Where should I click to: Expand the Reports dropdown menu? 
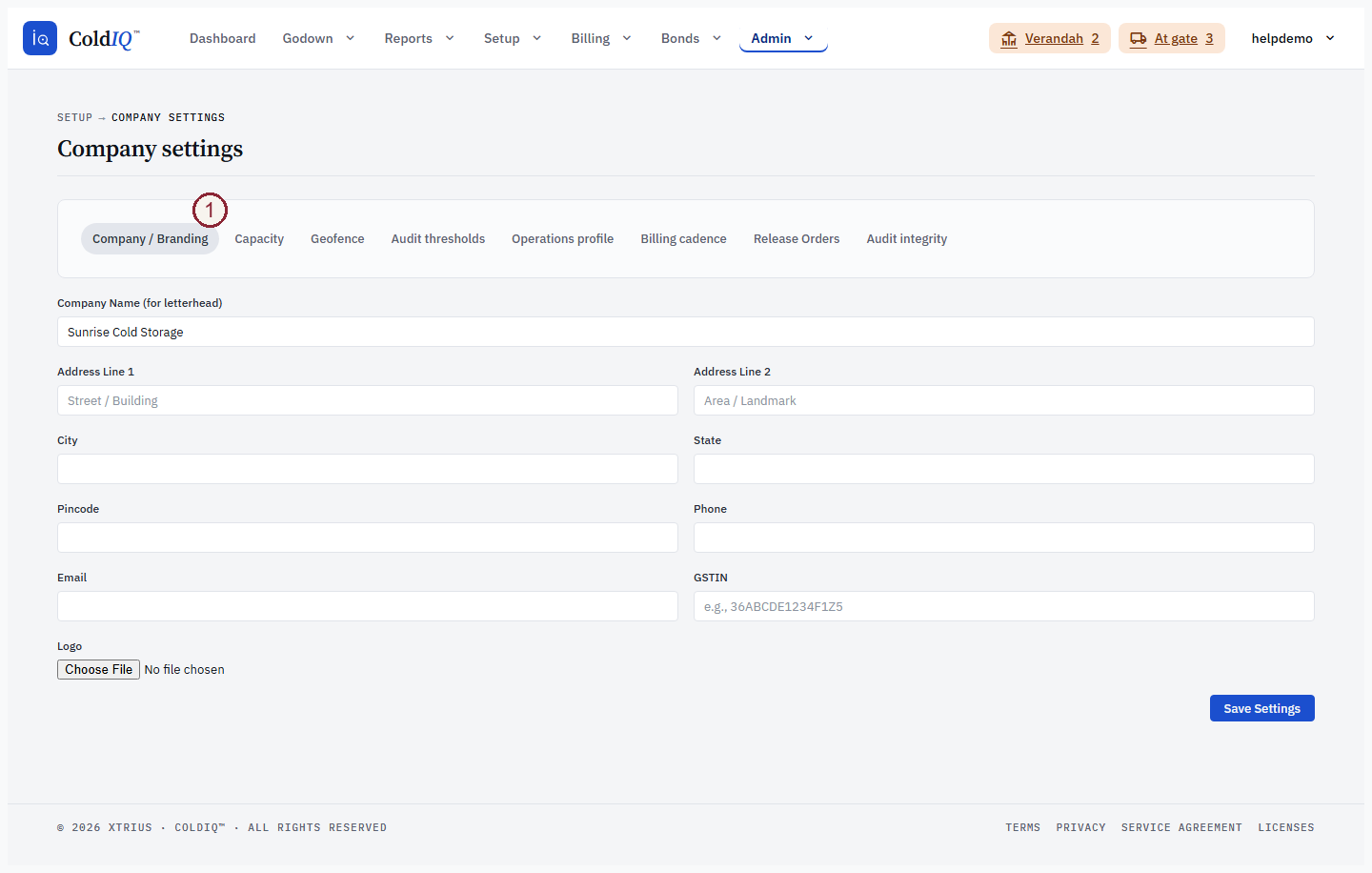(419, 38)
